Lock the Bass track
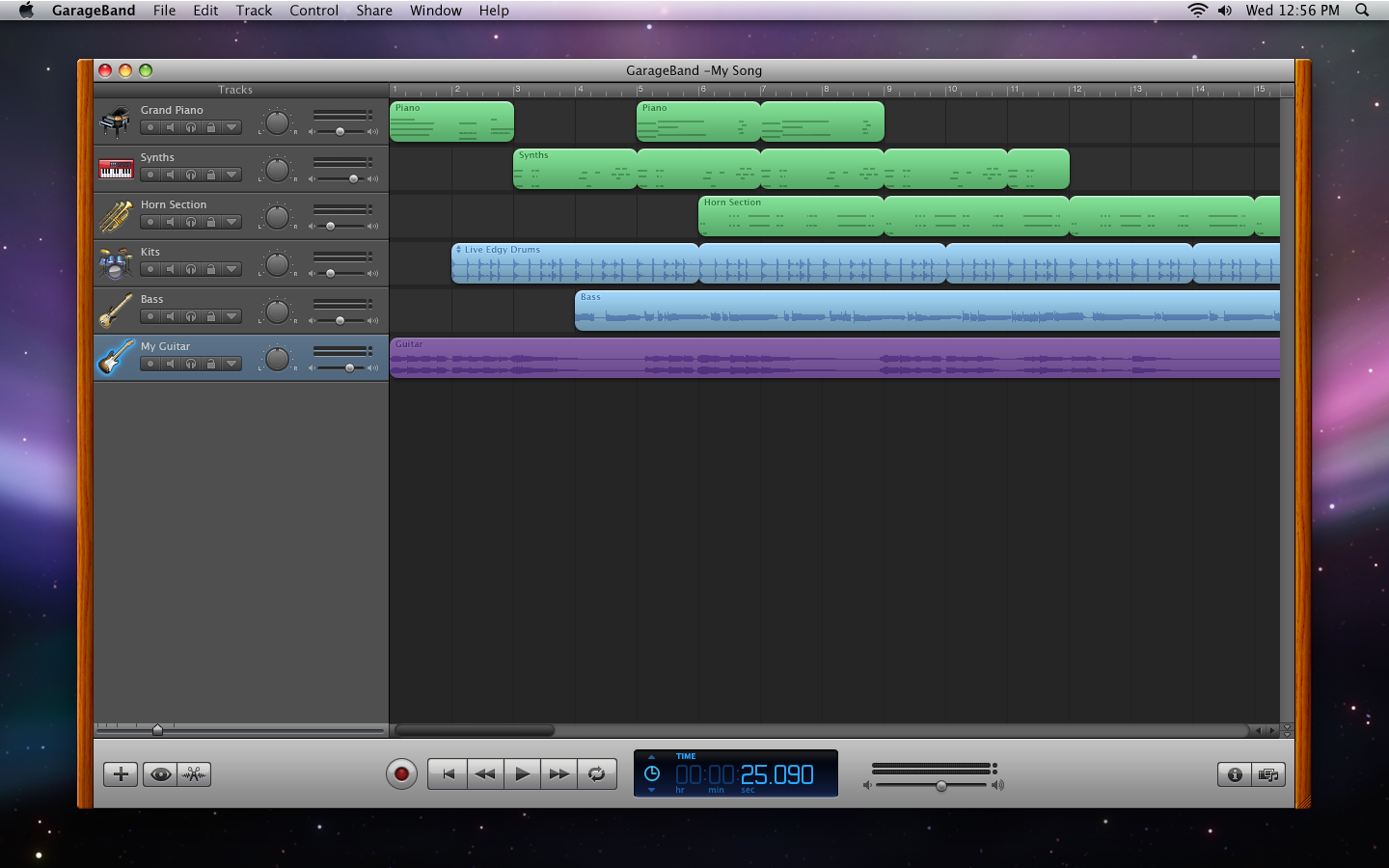1389x868 pixels. pyautogui.click(x=211, y=316)
